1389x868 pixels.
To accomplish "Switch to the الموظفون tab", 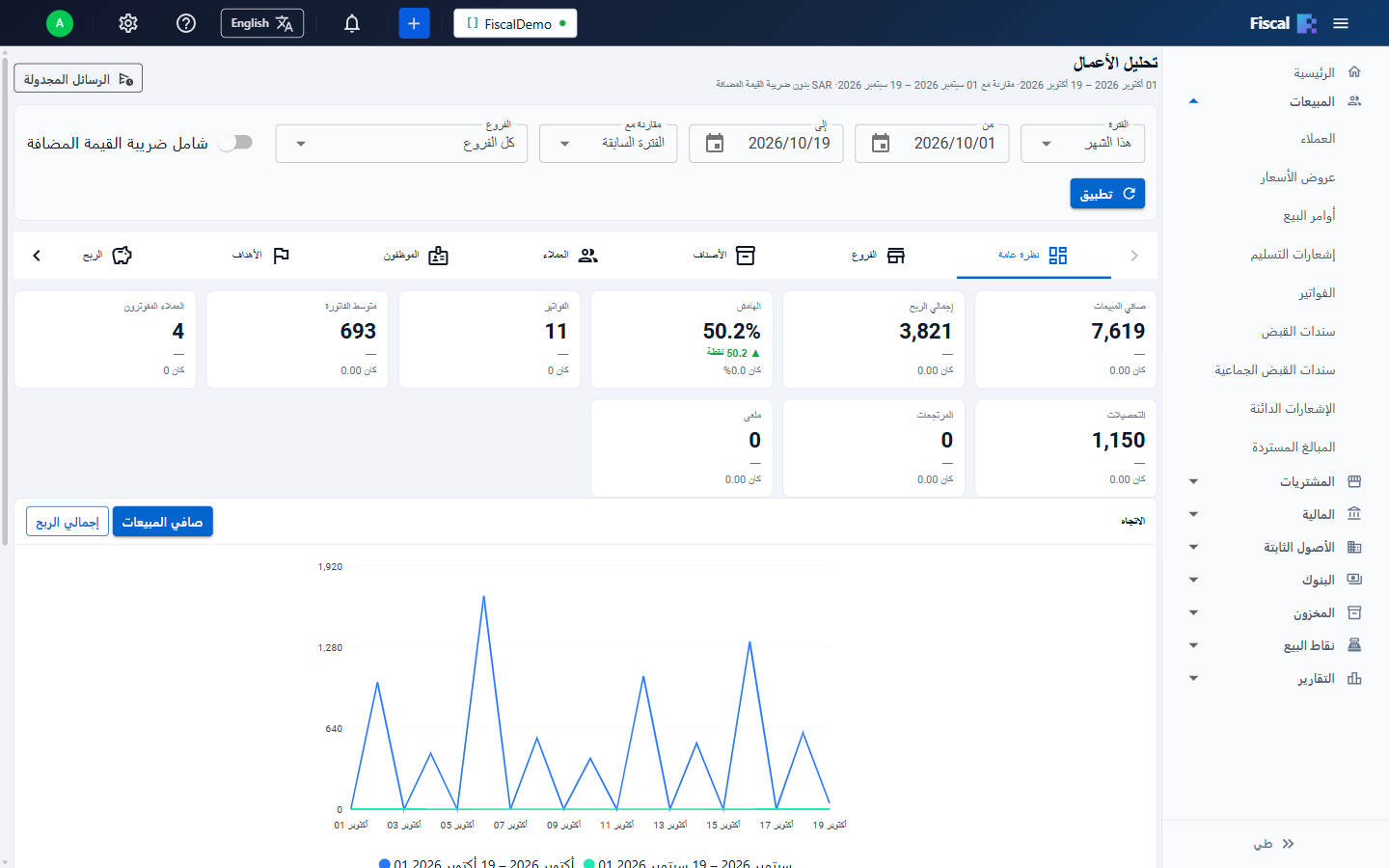I will coord(416,256).
